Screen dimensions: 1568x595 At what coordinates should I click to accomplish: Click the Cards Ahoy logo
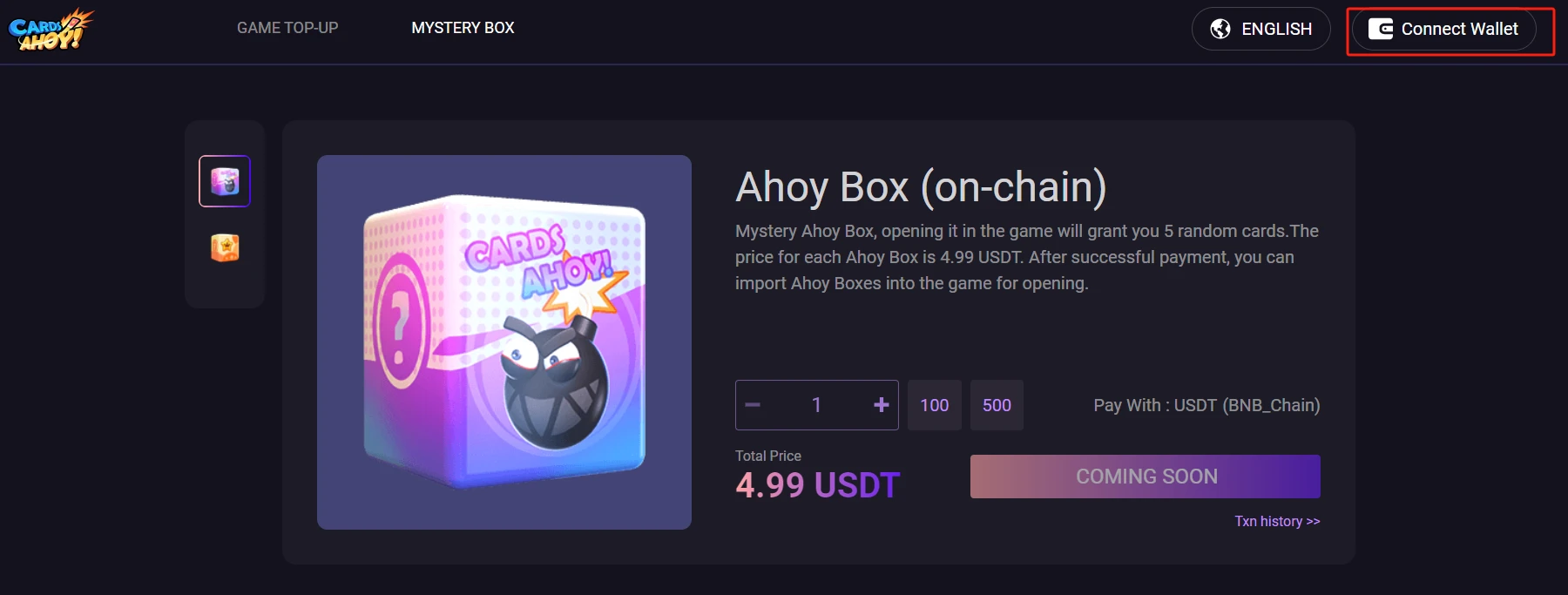click(x=51, y=29)
